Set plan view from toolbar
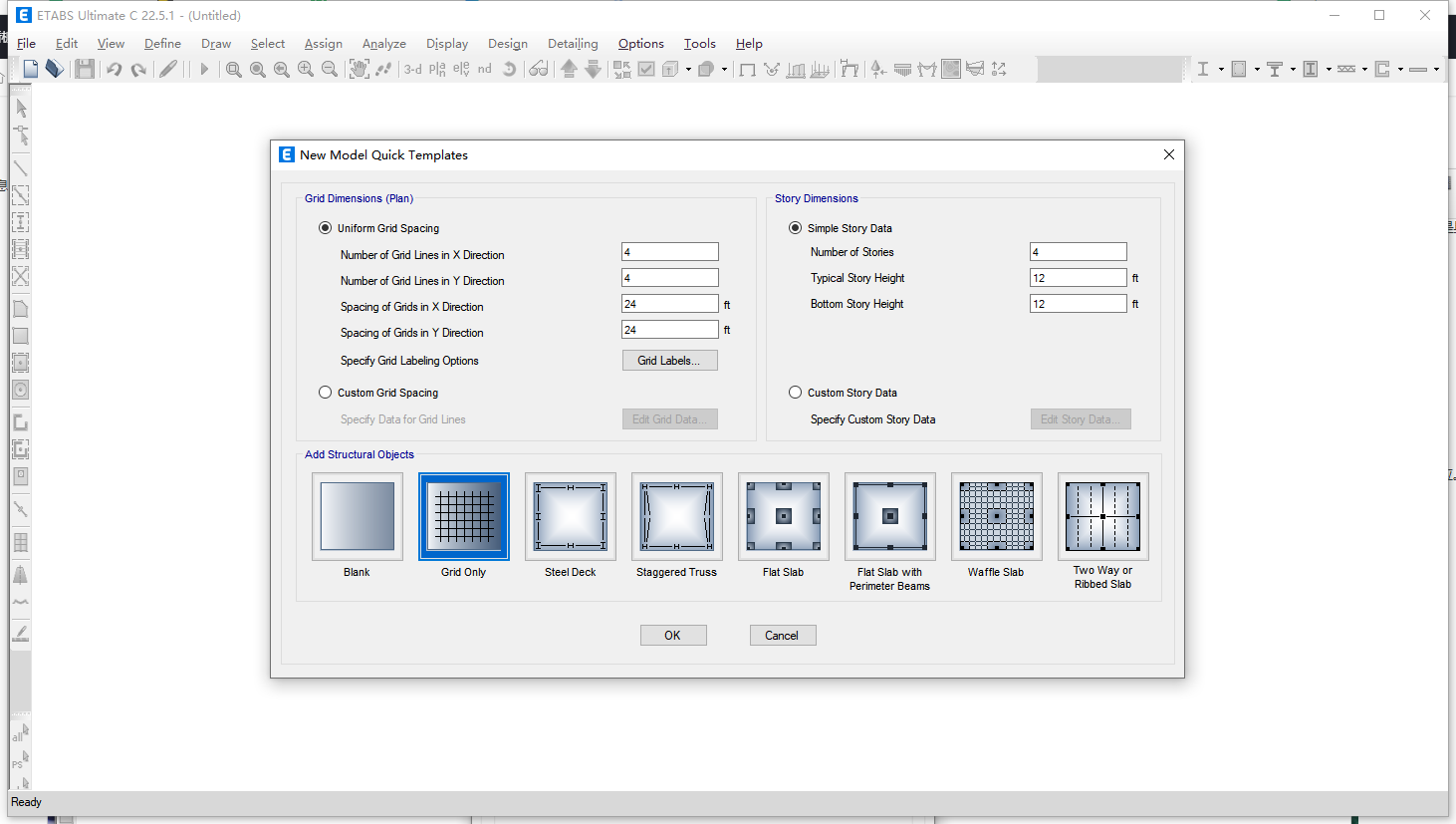Screen dimensions: 1456x824 pos(437,69)
